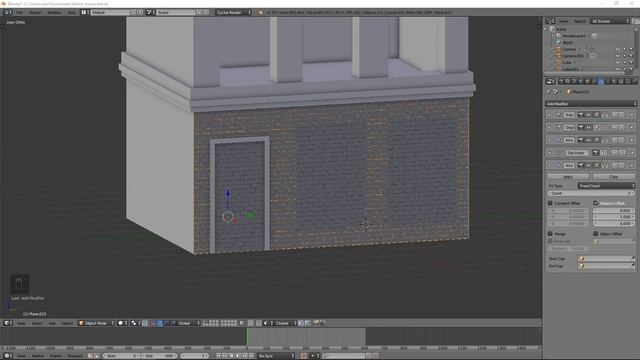Open the Help menu
This screenshot has height=360, width=640.
coord(71,12)
